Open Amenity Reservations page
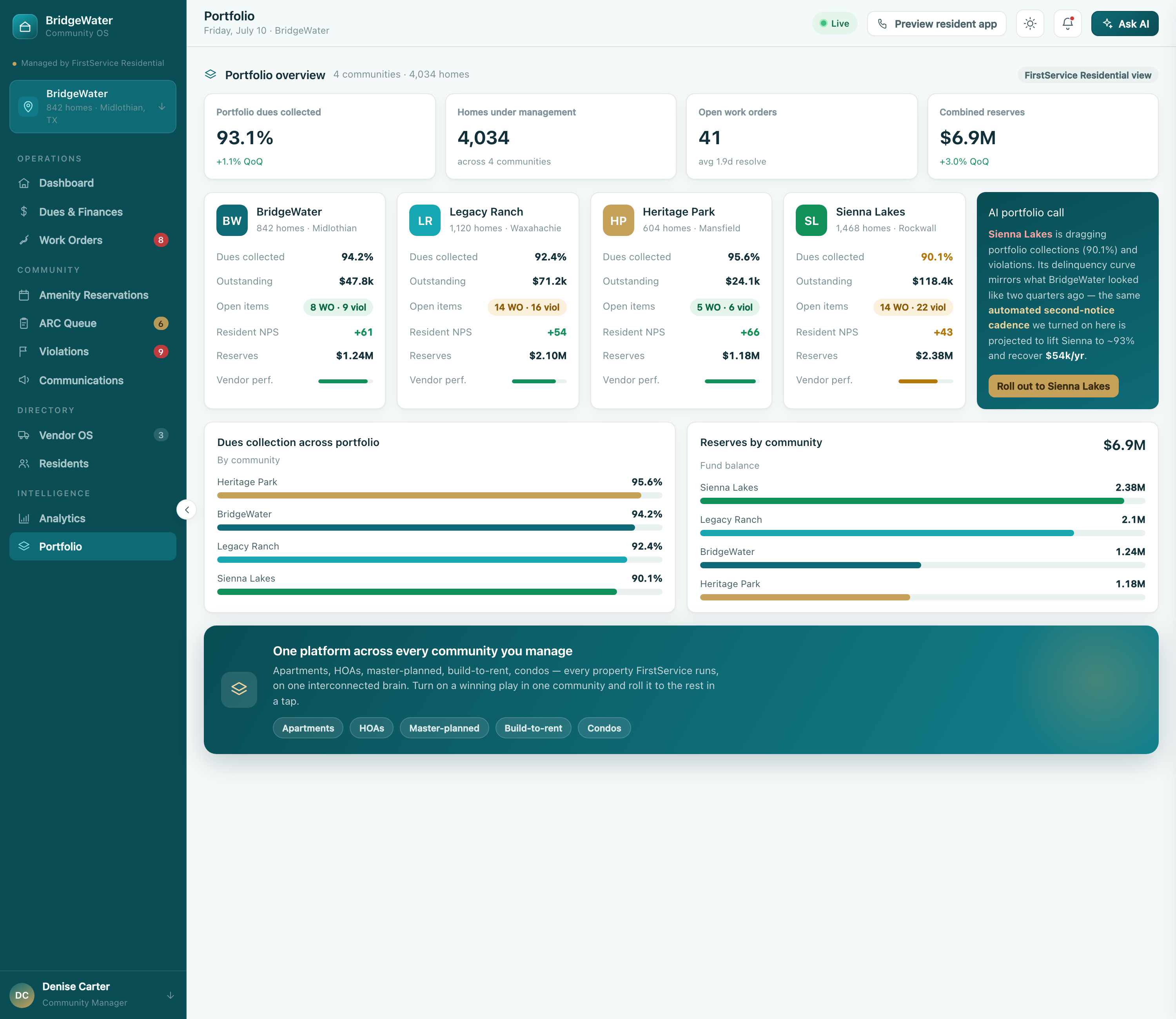 (x=93, y=295)
